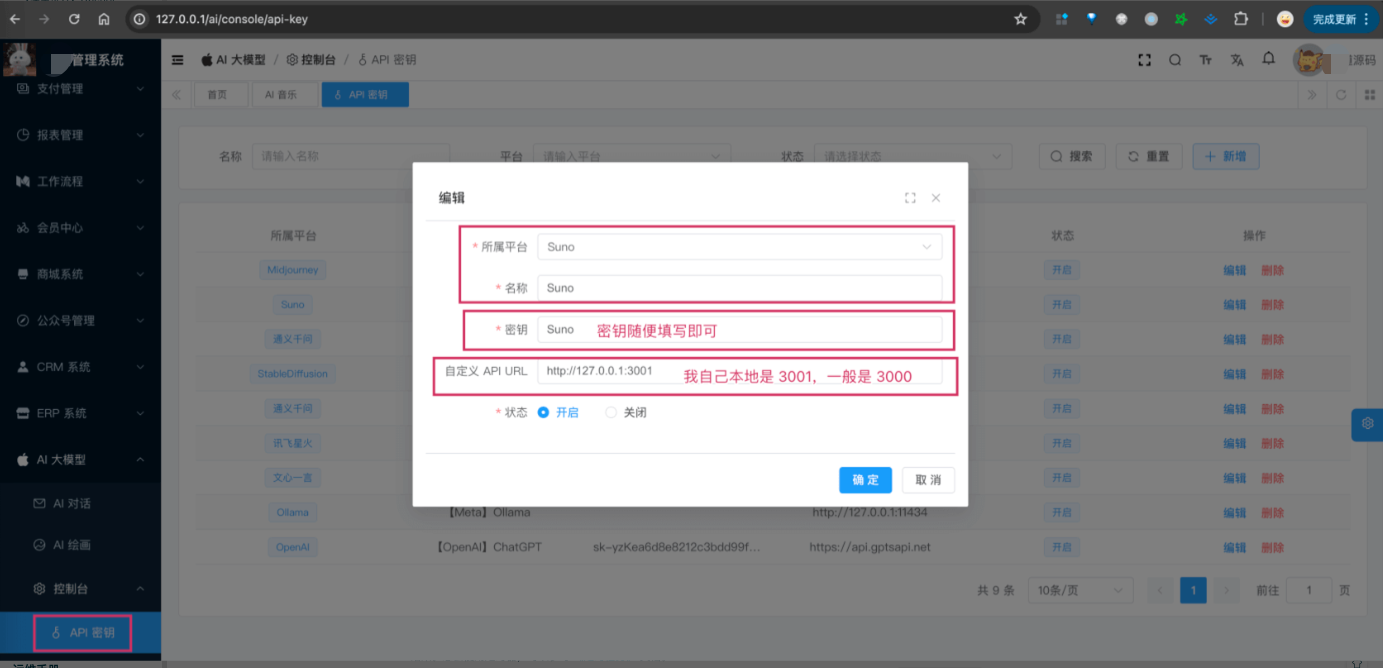Click the 自定义 API URL input field

coord(740,371)
